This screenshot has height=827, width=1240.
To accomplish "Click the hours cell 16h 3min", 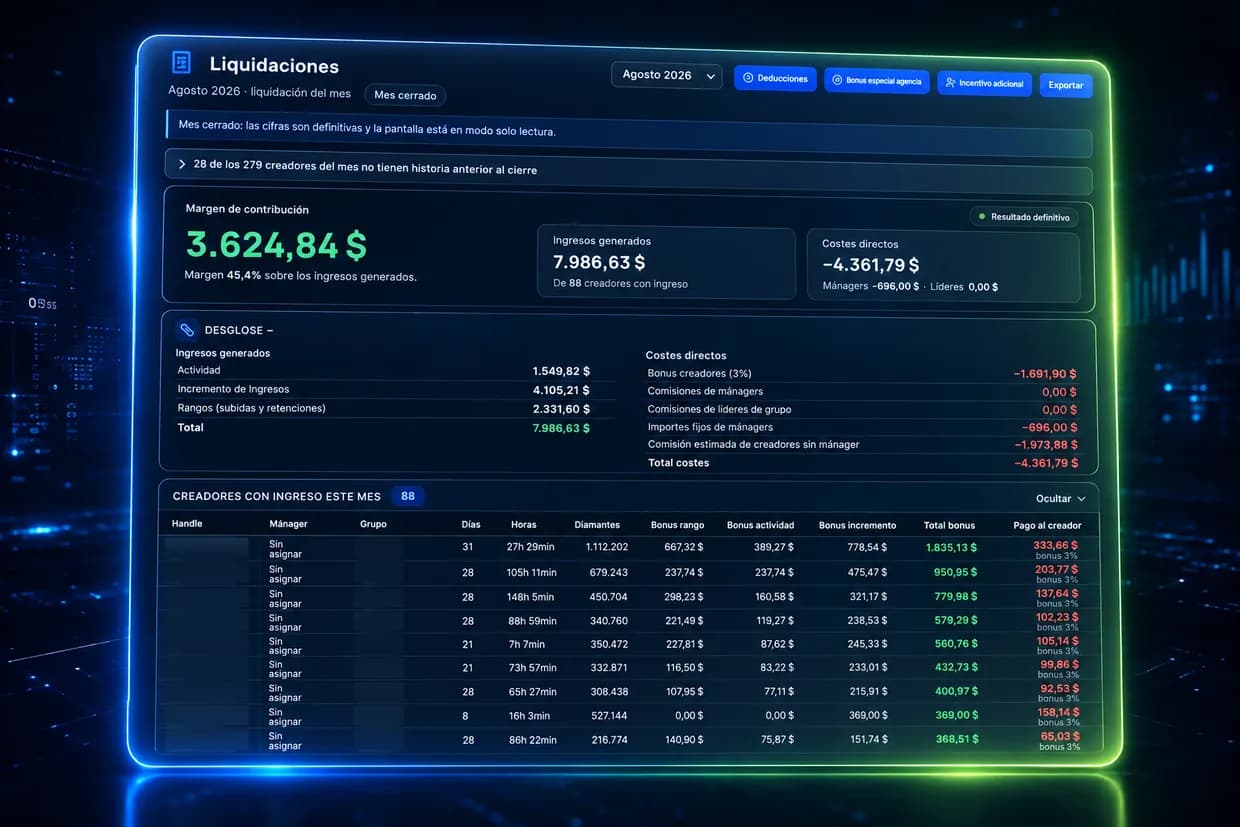I will [x=528, y=715].
